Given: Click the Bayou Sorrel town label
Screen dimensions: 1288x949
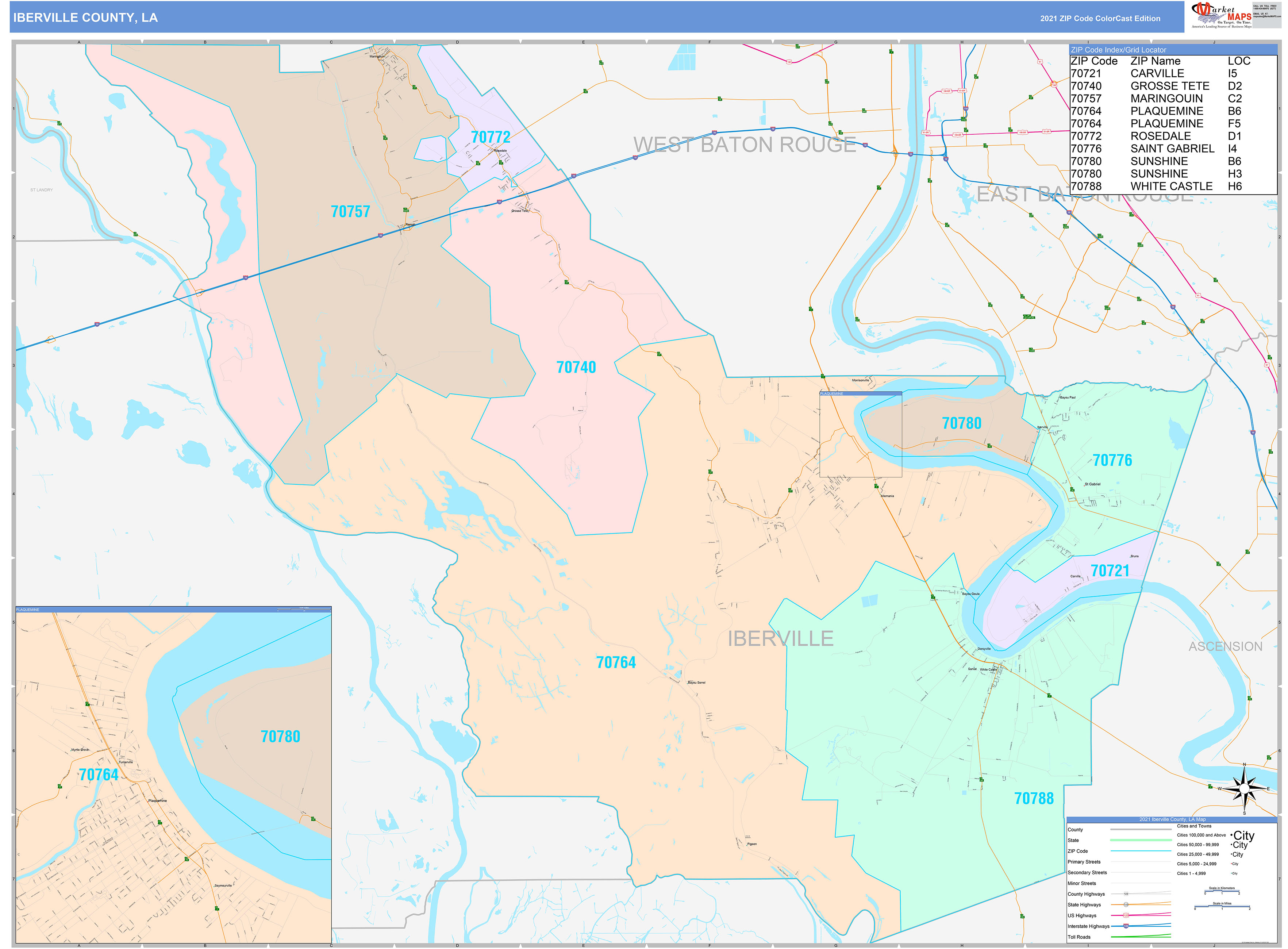Looking at the screenshot, I should [x=696, y=683].
